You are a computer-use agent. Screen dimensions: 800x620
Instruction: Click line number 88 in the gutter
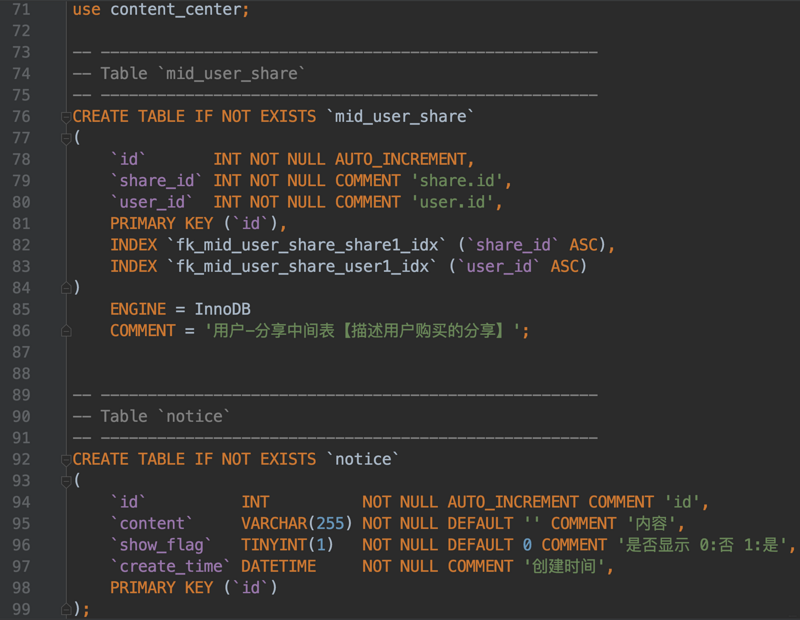pos(21,374)
